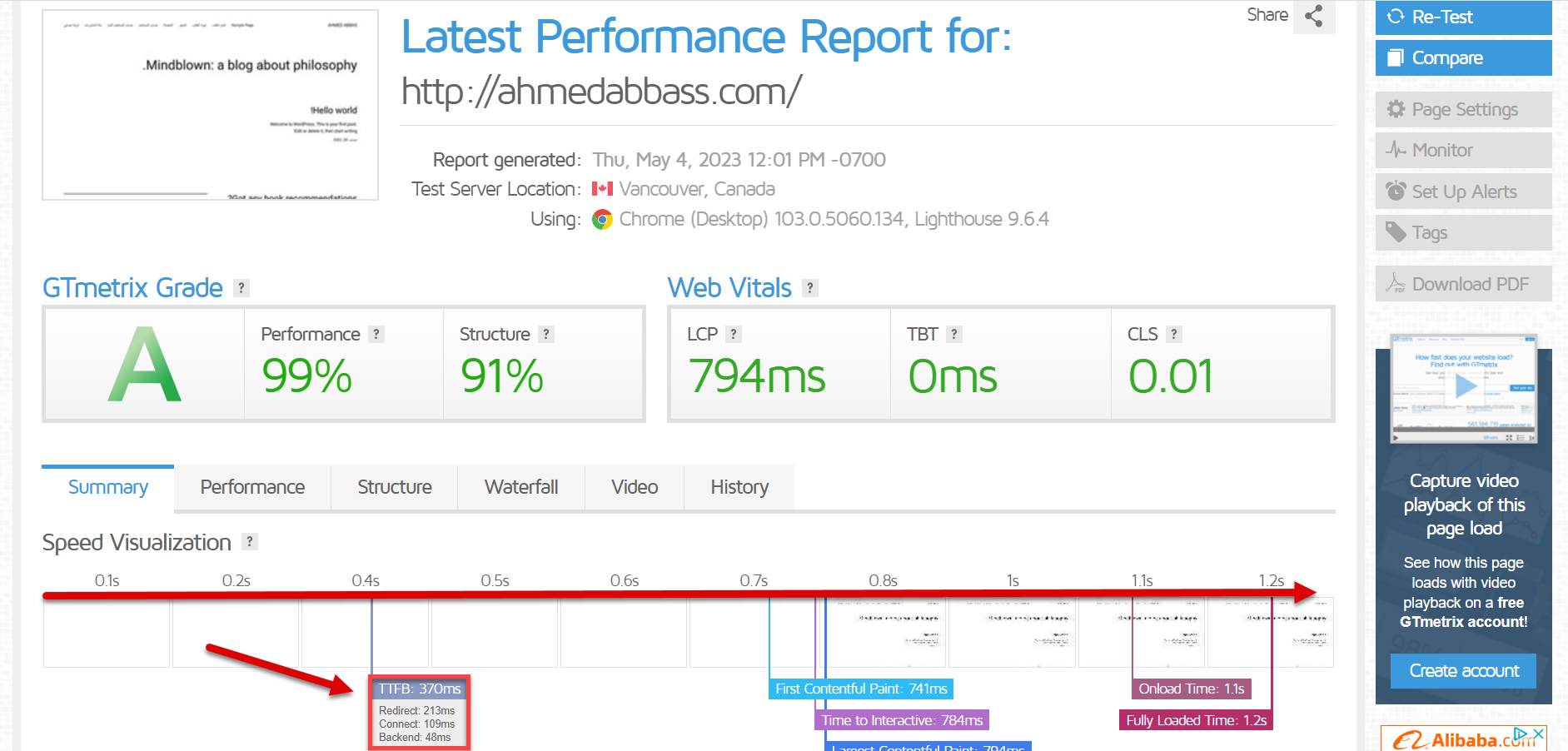Click the Fully Loaded Time: 1.2s marker
This screenshot has width=1568, height=751.
point(1196,720)
